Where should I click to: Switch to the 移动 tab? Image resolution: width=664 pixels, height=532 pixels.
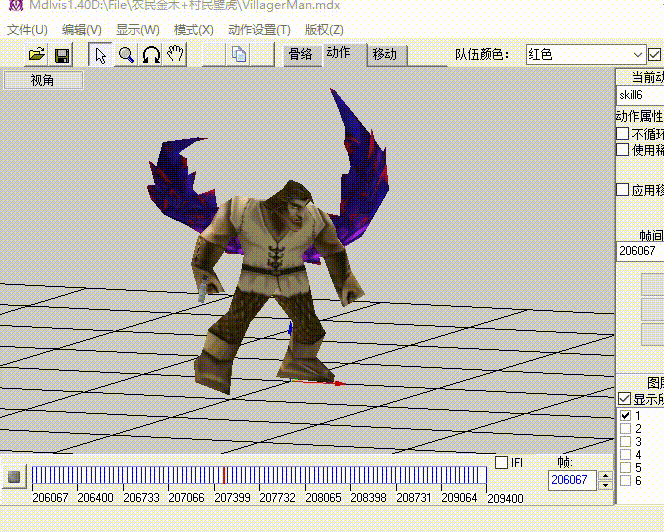pos(385,55)
